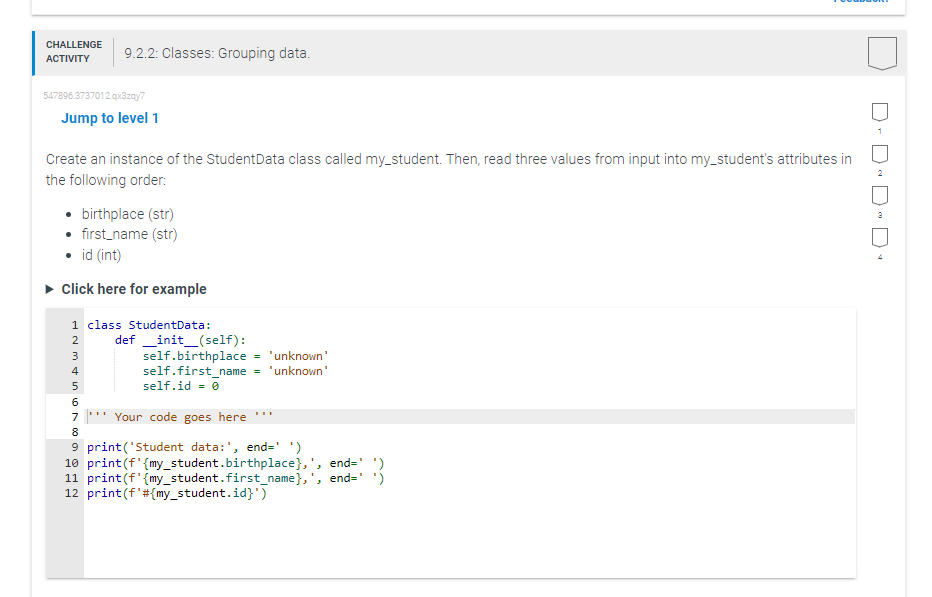Click the Feedback link at top right
Screen dimensions: 932x597
tap(861, 2)
